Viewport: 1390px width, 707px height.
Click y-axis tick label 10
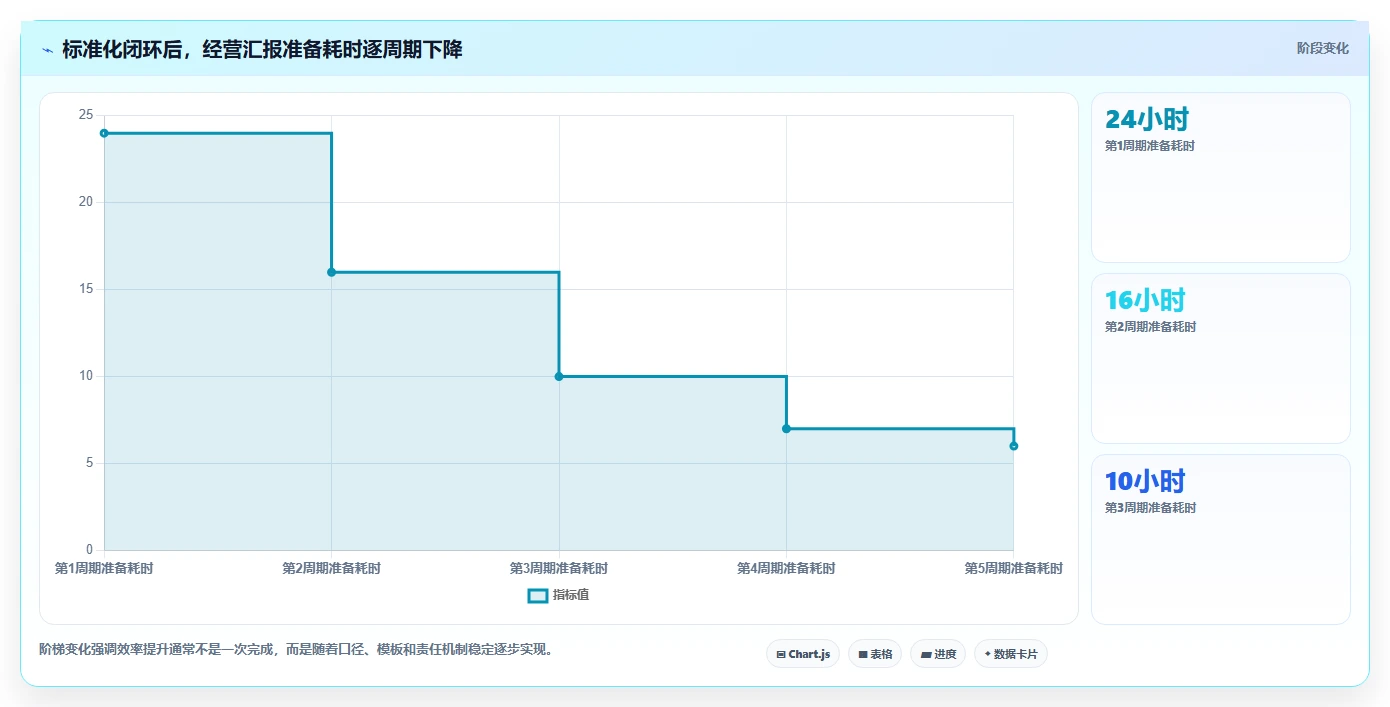86,376
